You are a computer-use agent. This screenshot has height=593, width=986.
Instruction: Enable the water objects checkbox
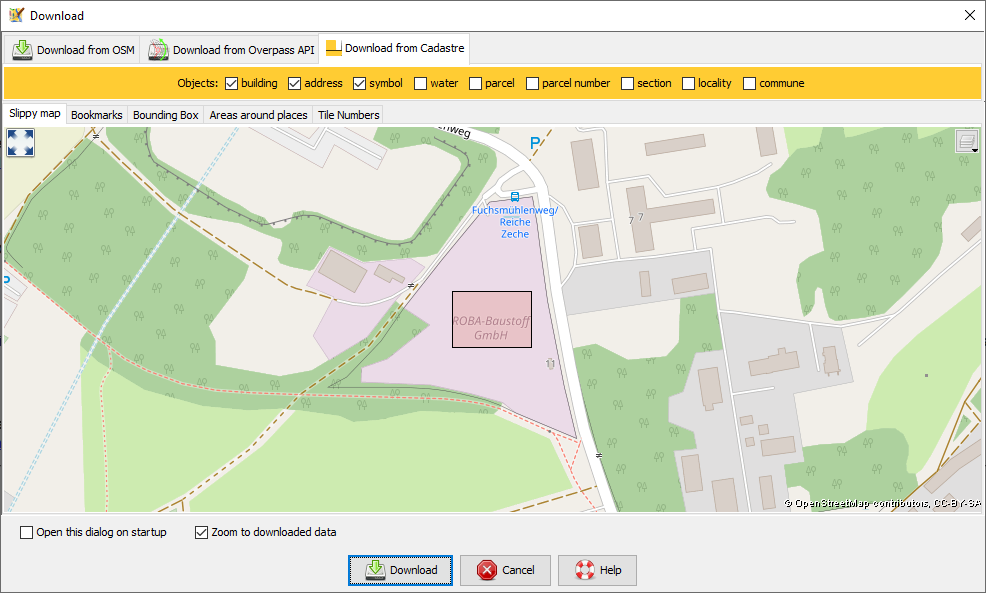[x=421, y=83]
